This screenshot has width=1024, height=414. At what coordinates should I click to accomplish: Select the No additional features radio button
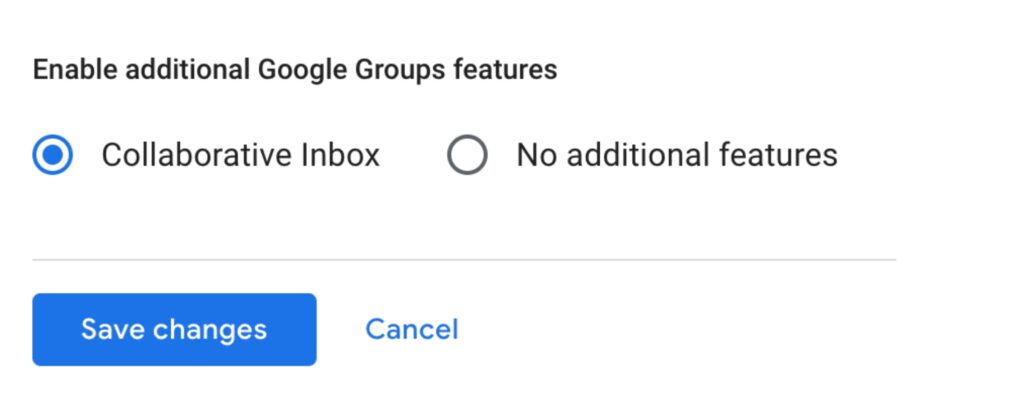[467, 155]
